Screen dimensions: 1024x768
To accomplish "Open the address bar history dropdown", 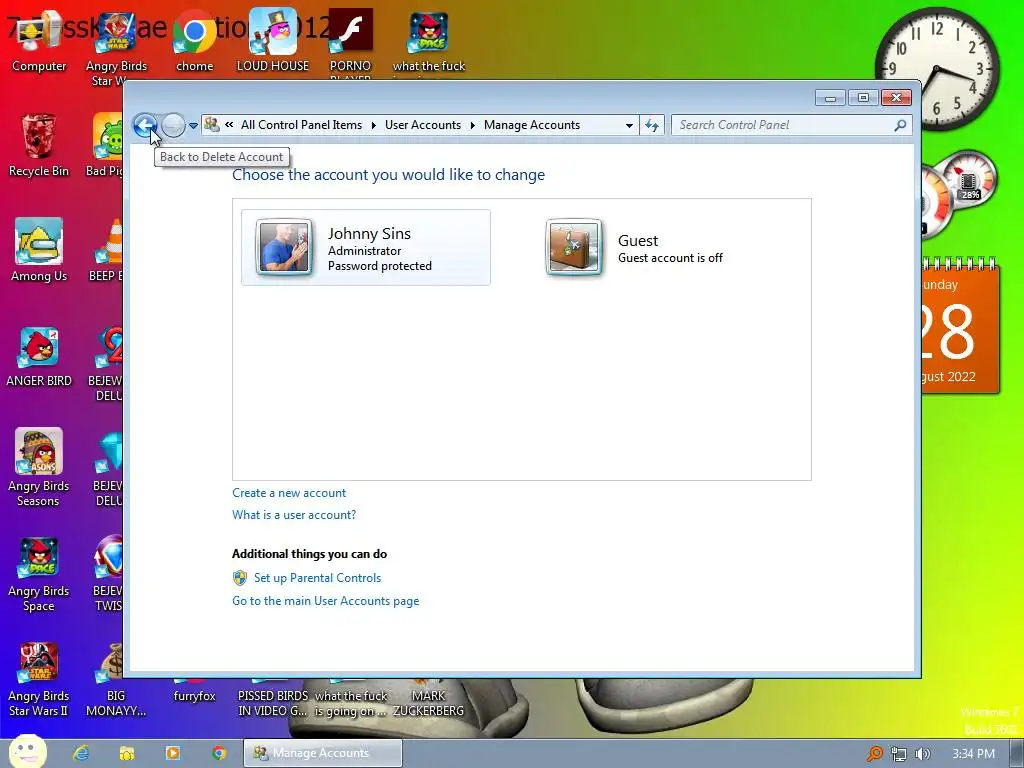I will click(x=629, y=125).
